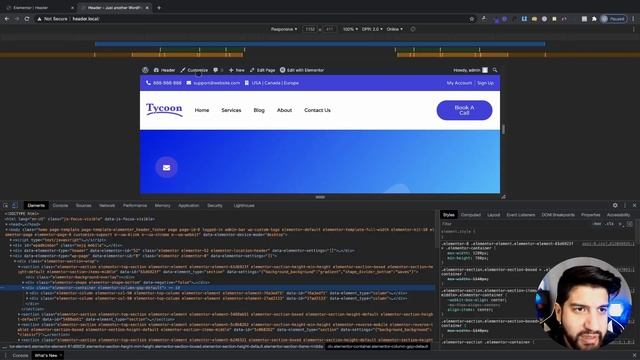640x360 pixels.
Task: Click the Styles filter input field
Action: [x=515, y=224]
